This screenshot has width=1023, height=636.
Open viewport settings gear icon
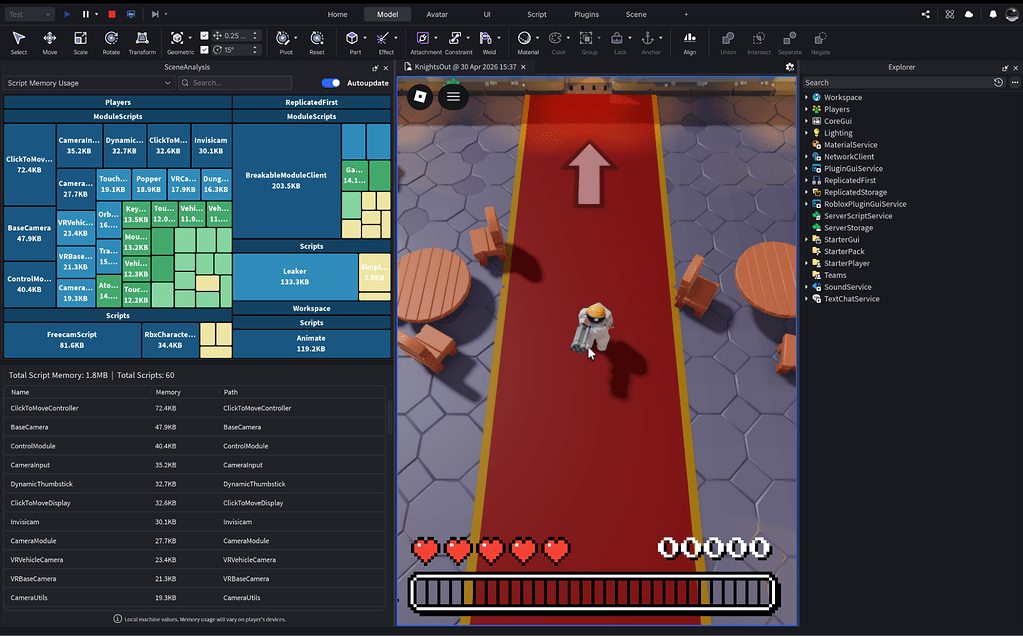pyautogui.click(x=789, y=67)
